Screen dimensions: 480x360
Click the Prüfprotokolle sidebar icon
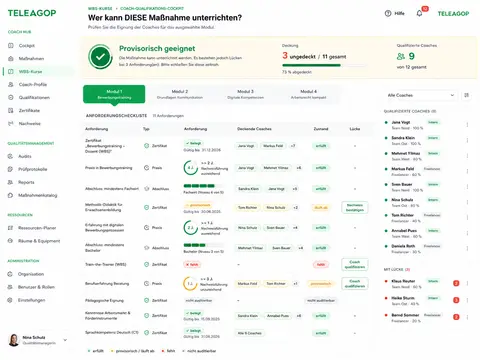pos(10,169)
